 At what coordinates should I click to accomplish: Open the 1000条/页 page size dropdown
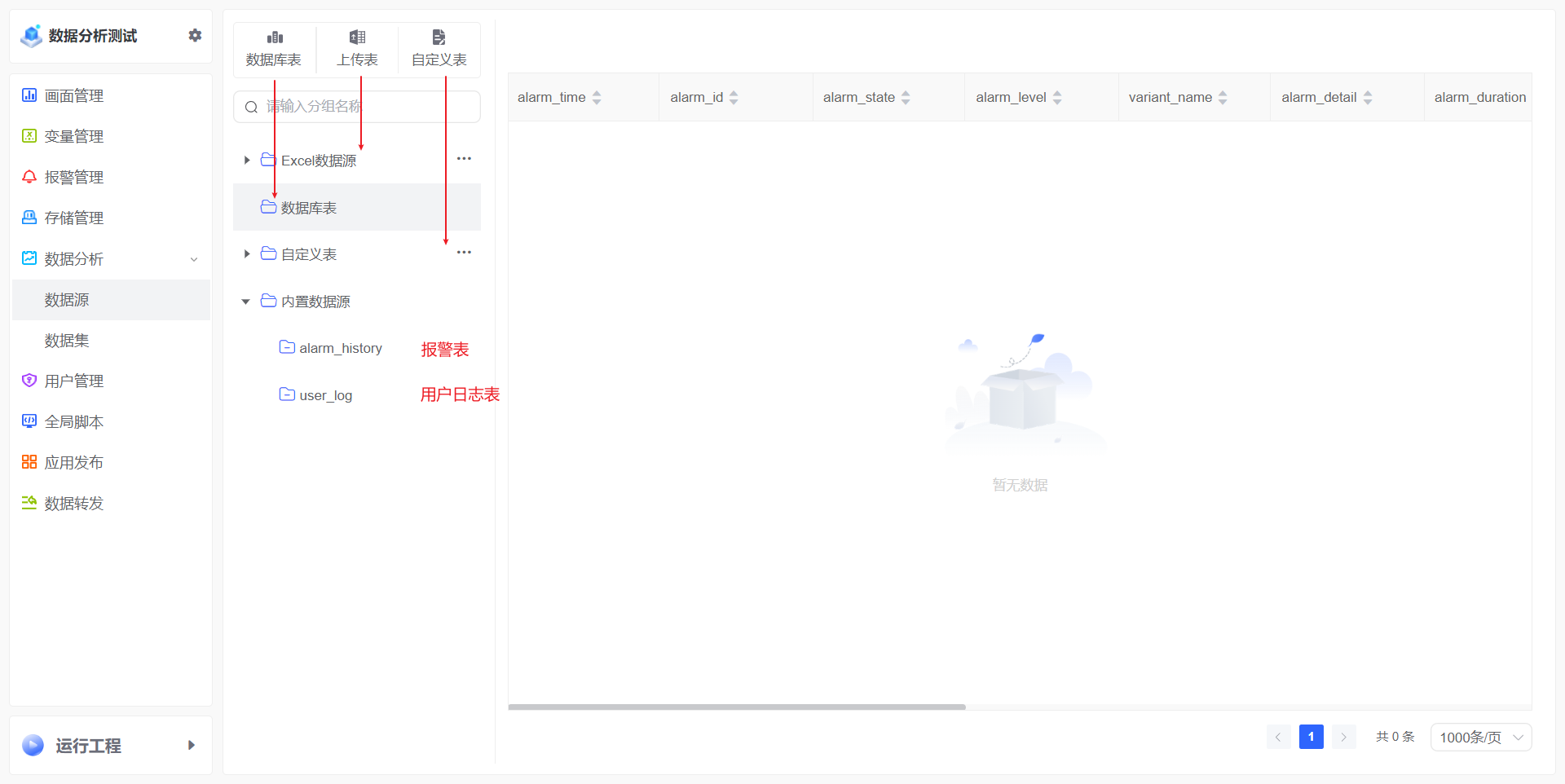(x=1480, y=738)
